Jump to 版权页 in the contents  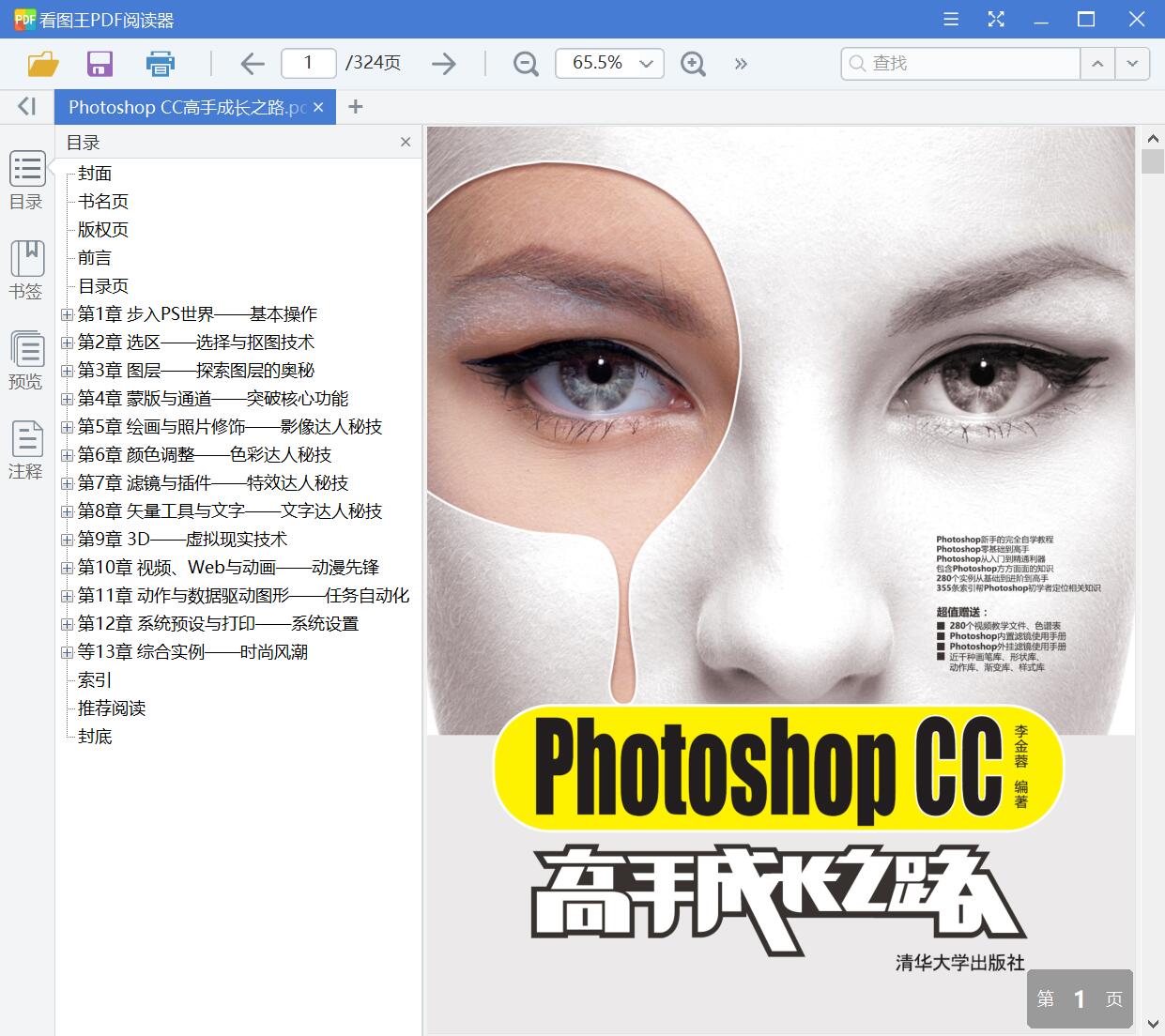point(103,230)
